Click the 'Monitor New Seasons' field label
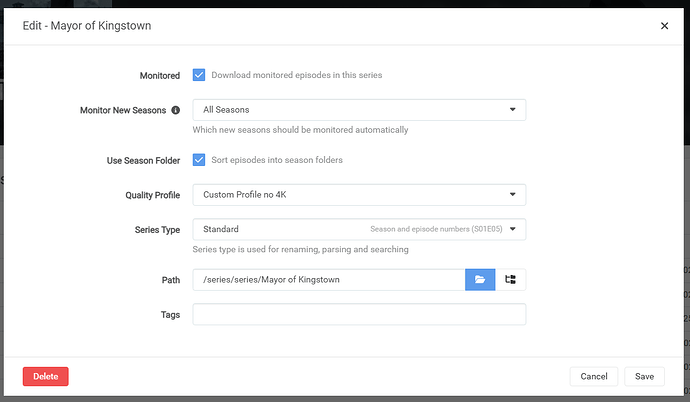Screen dimensions: 690x402 (x=122, y=110)
